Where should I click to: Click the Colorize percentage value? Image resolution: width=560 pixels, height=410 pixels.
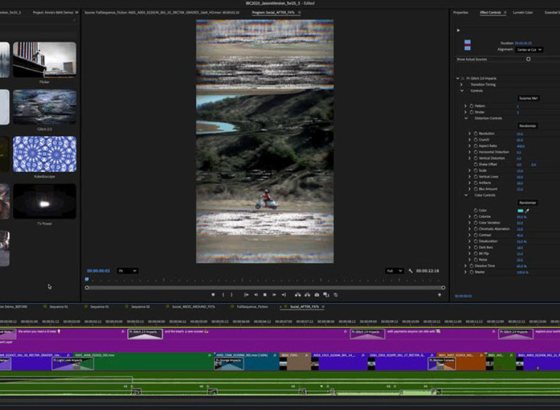pyautogui.click(x=521, y=216)
